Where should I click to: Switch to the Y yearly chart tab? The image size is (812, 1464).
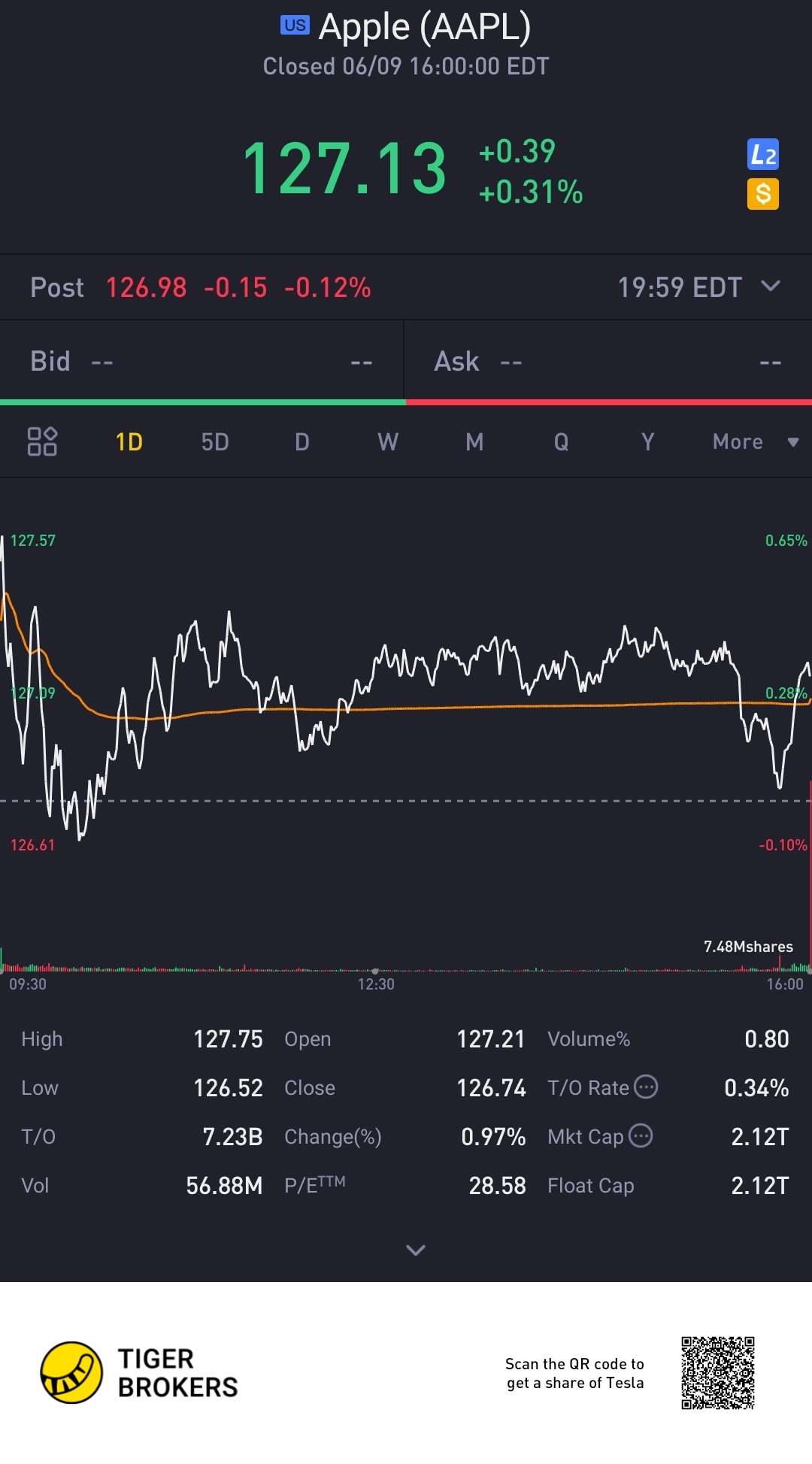click(647, 441)
